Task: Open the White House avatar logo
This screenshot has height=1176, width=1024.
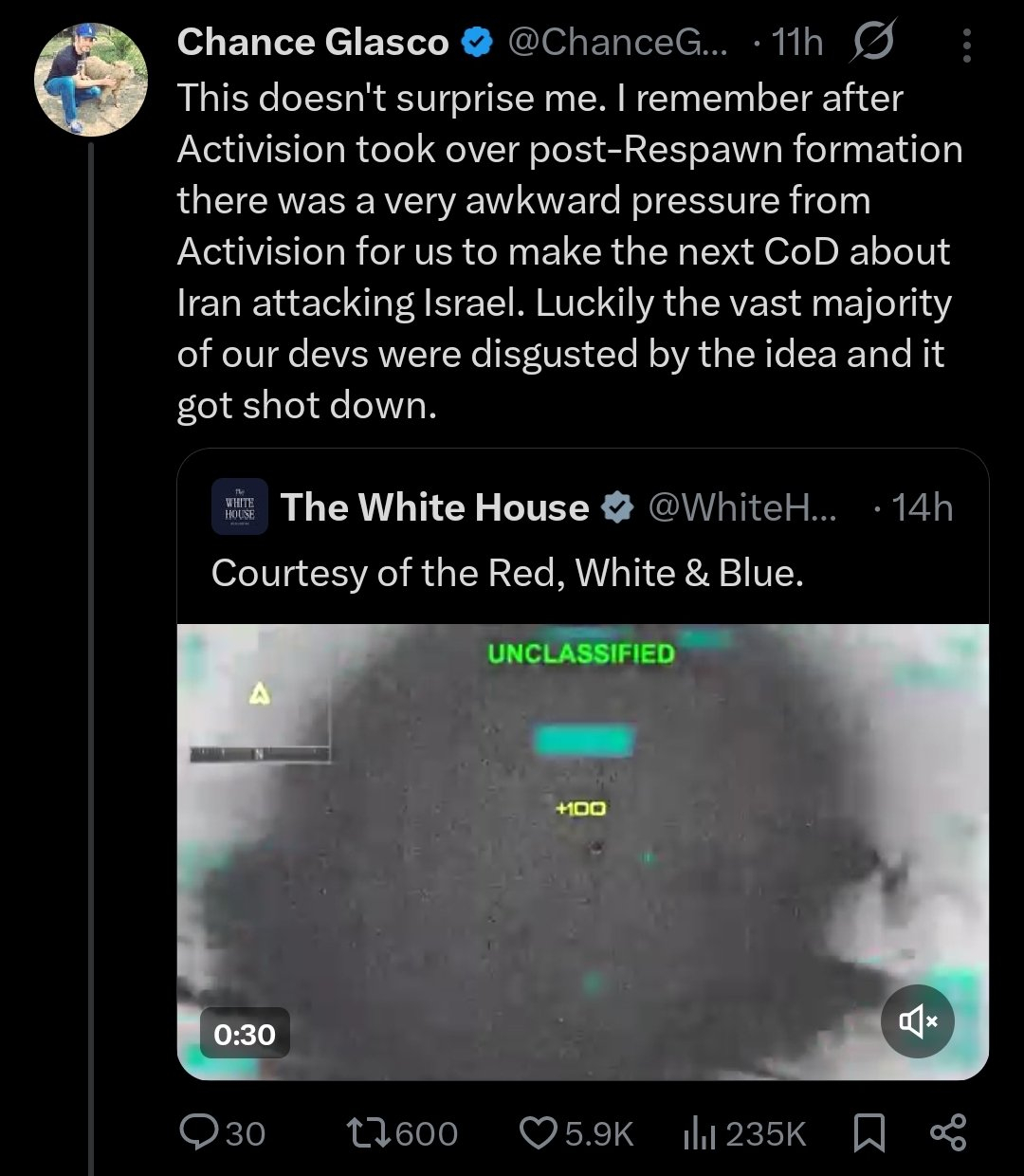Action: pos(240,507)
